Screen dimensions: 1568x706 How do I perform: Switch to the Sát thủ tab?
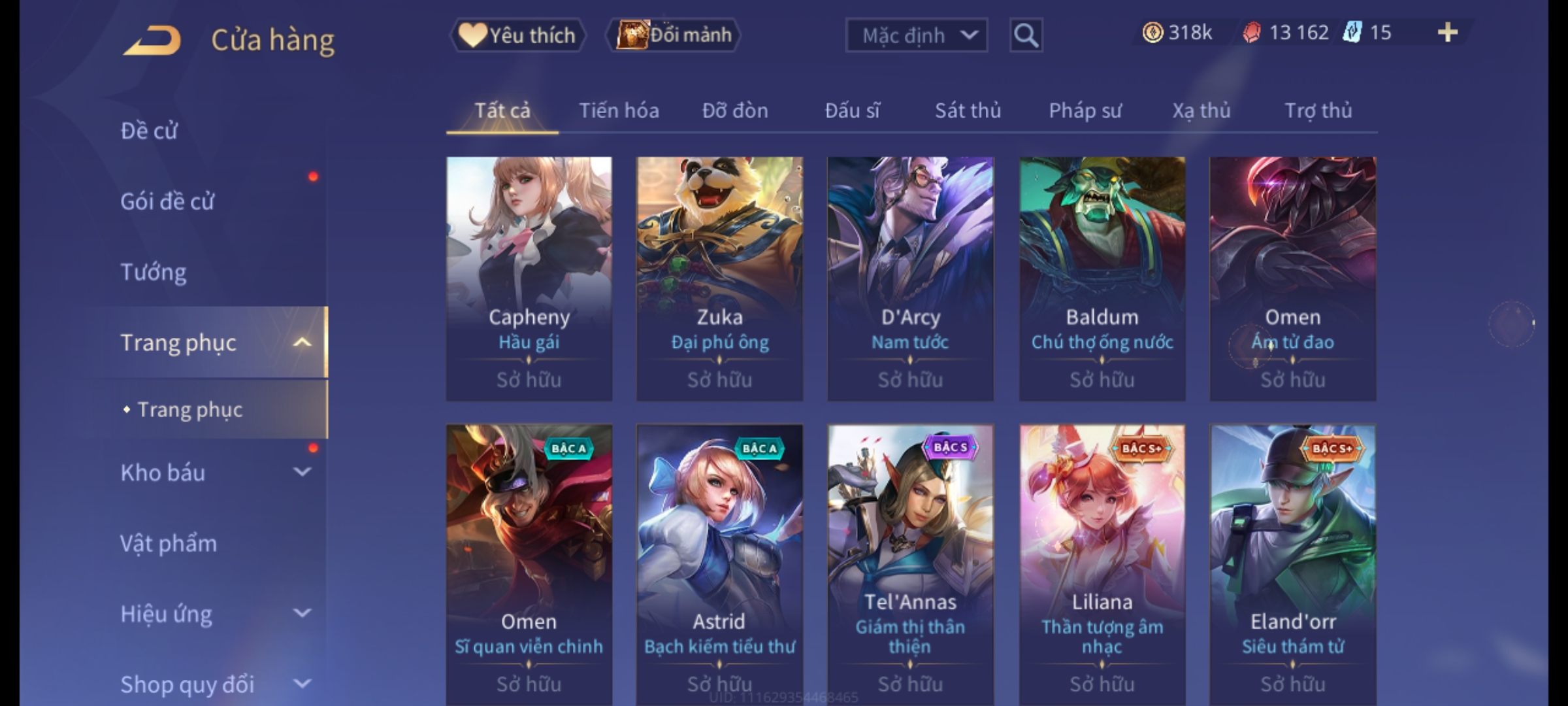968,110
